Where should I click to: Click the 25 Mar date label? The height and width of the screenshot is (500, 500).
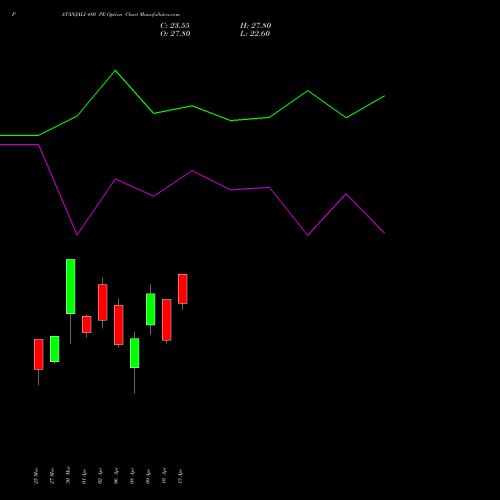coord(36,476)
